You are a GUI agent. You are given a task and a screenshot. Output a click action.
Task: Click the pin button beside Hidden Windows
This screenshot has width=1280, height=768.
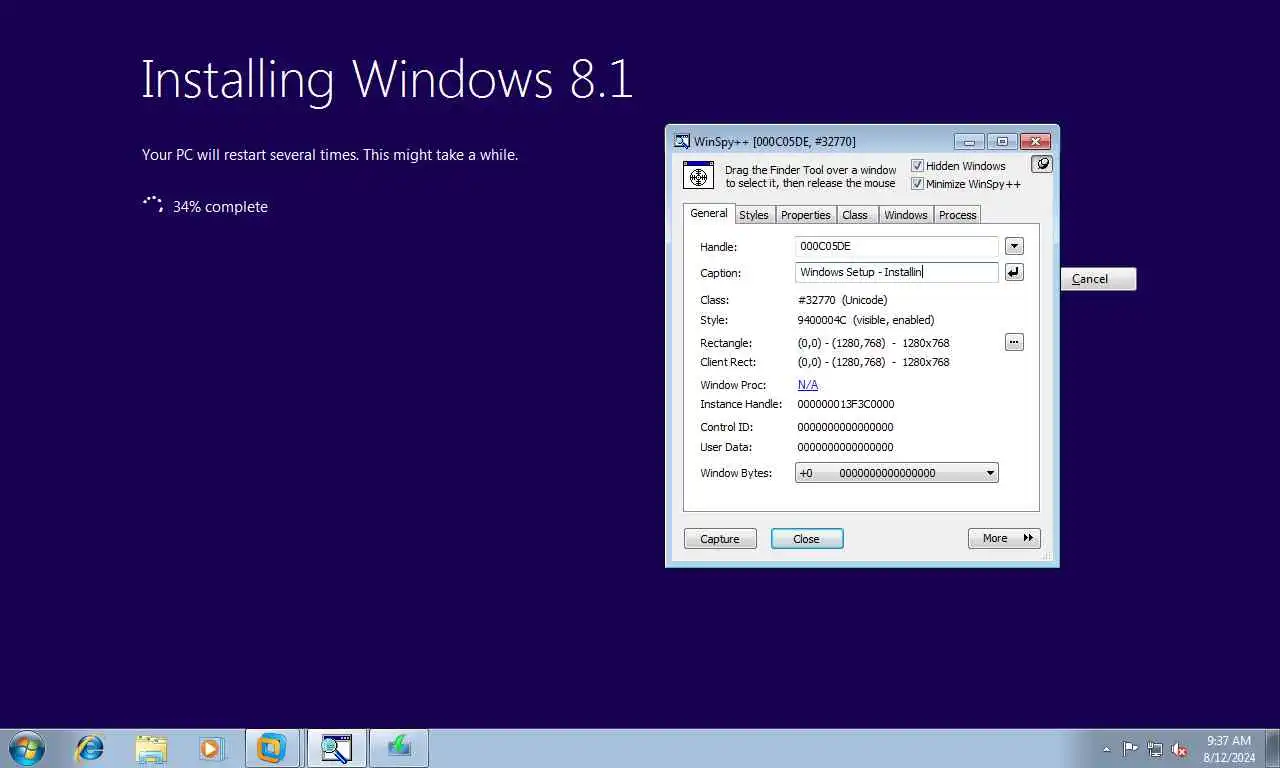coord(1042,164)
